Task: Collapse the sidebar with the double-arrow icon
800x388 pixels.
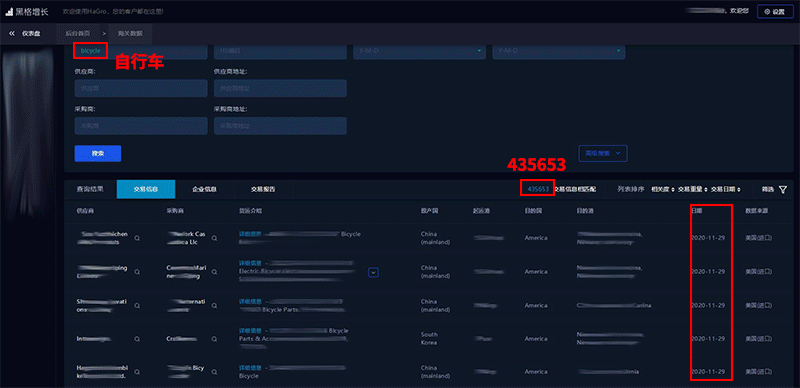Action: pyautogui.click(x=12, y=34)
